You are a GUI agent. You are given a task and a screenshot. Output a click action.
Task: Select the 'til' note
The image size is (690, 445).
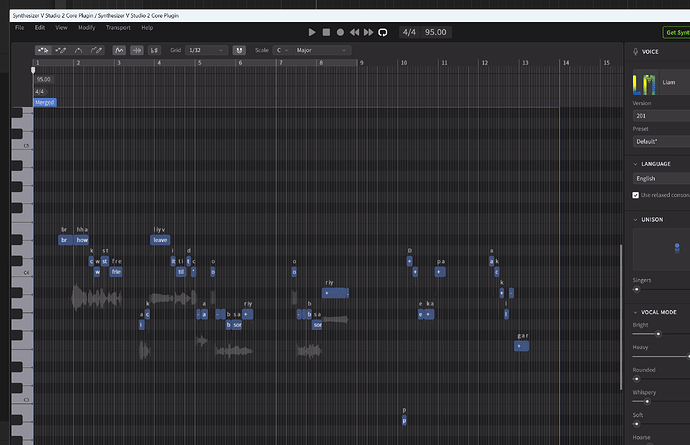[181, 272]
